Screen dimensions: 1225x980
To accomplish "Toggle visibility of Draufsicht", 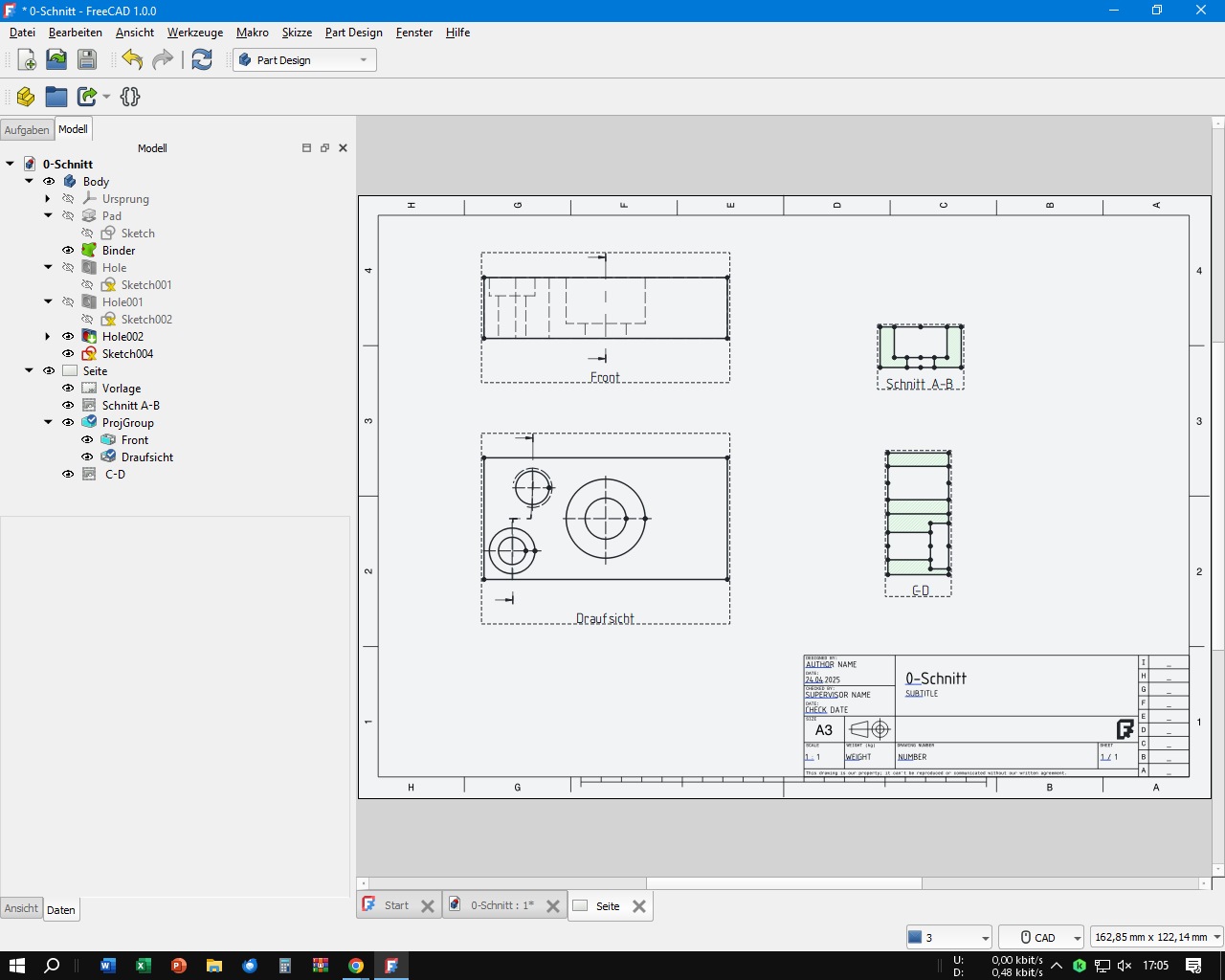I will [x=87, y=457].
